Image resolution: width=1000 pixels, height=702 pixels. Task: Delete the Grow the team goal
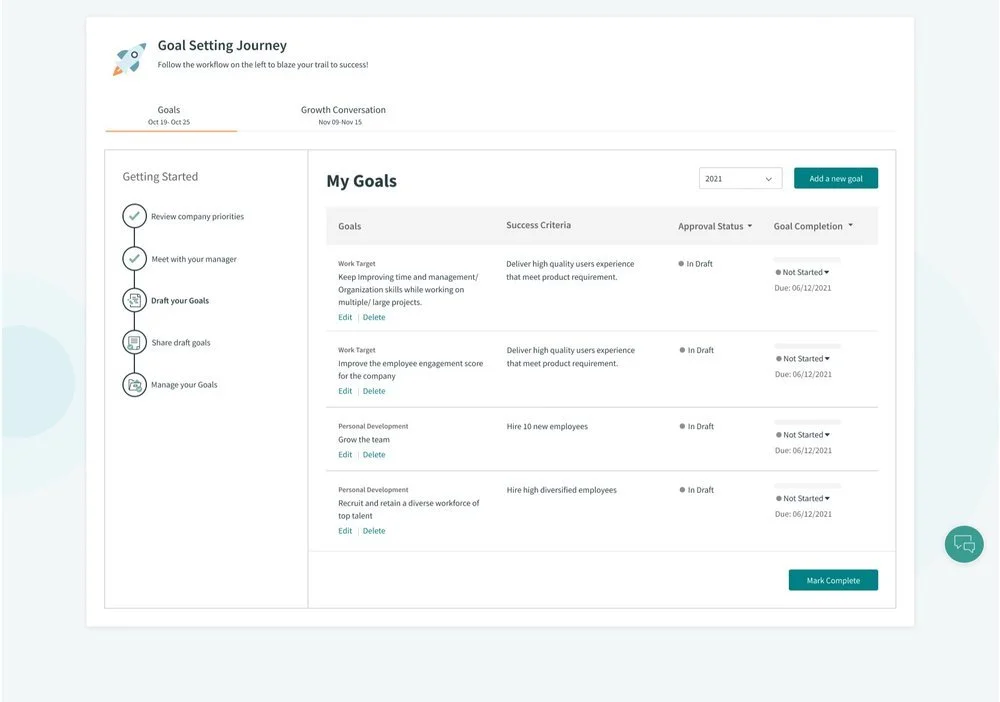tap(374, 455)
